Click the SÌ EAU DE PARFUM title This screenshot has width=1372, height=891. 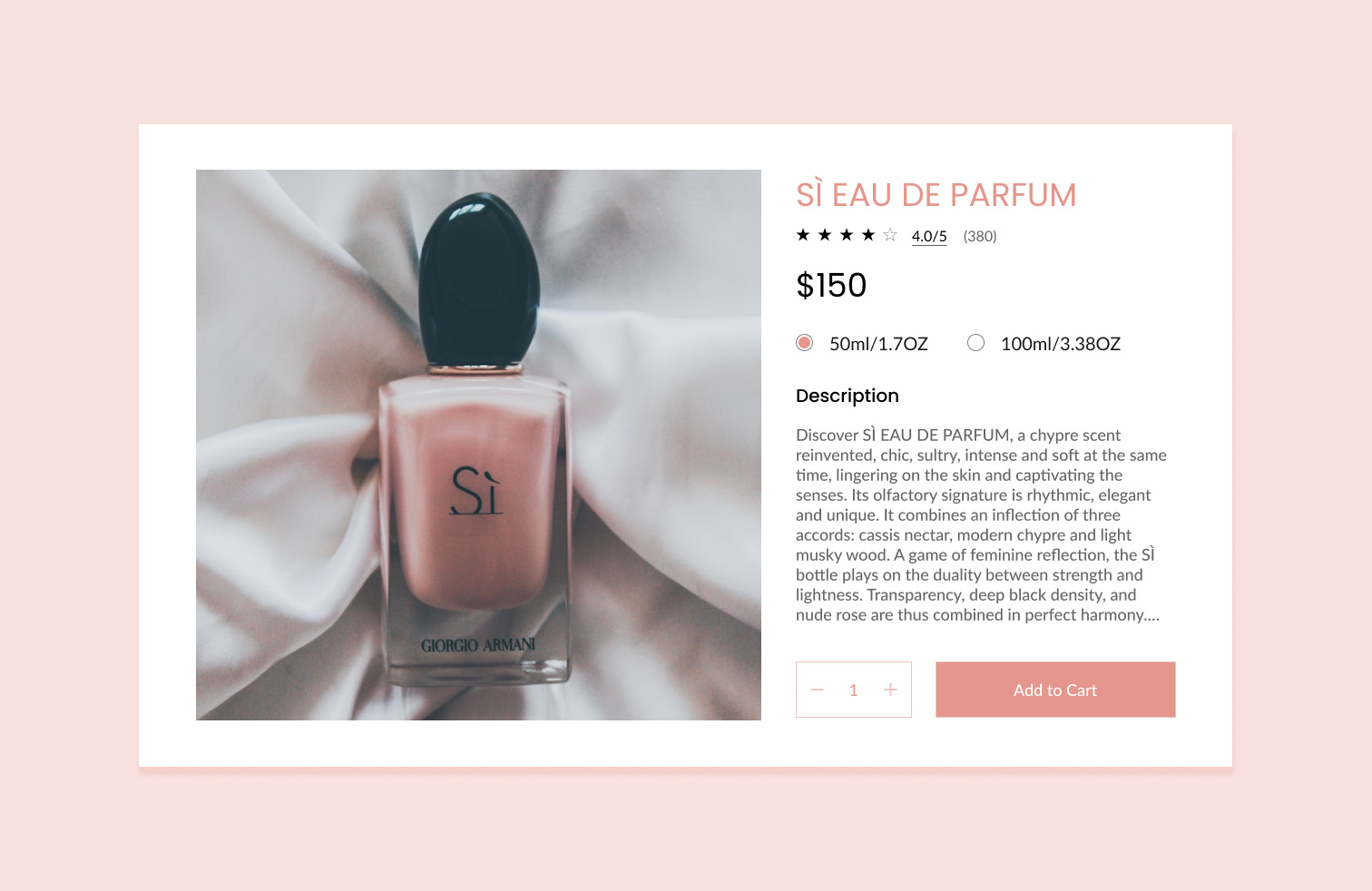point(936,195)
